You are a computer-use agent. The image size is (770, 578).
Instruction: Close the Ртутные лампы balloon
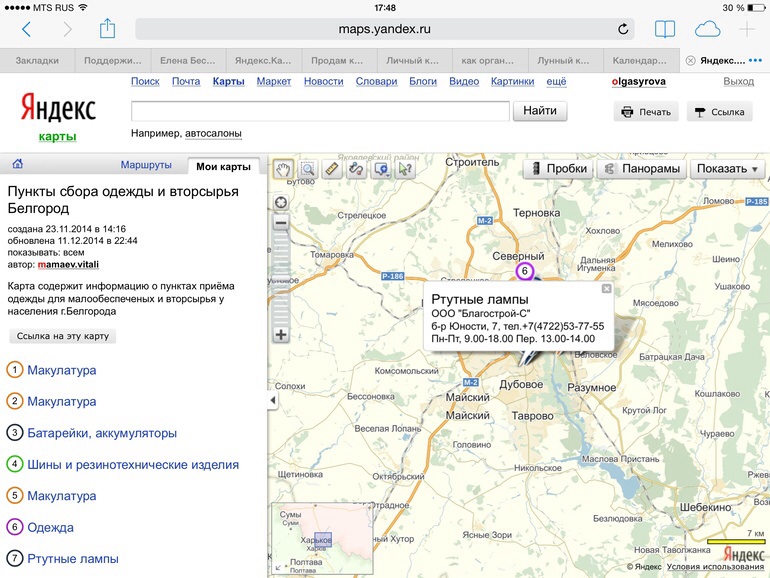pos(606,289)
